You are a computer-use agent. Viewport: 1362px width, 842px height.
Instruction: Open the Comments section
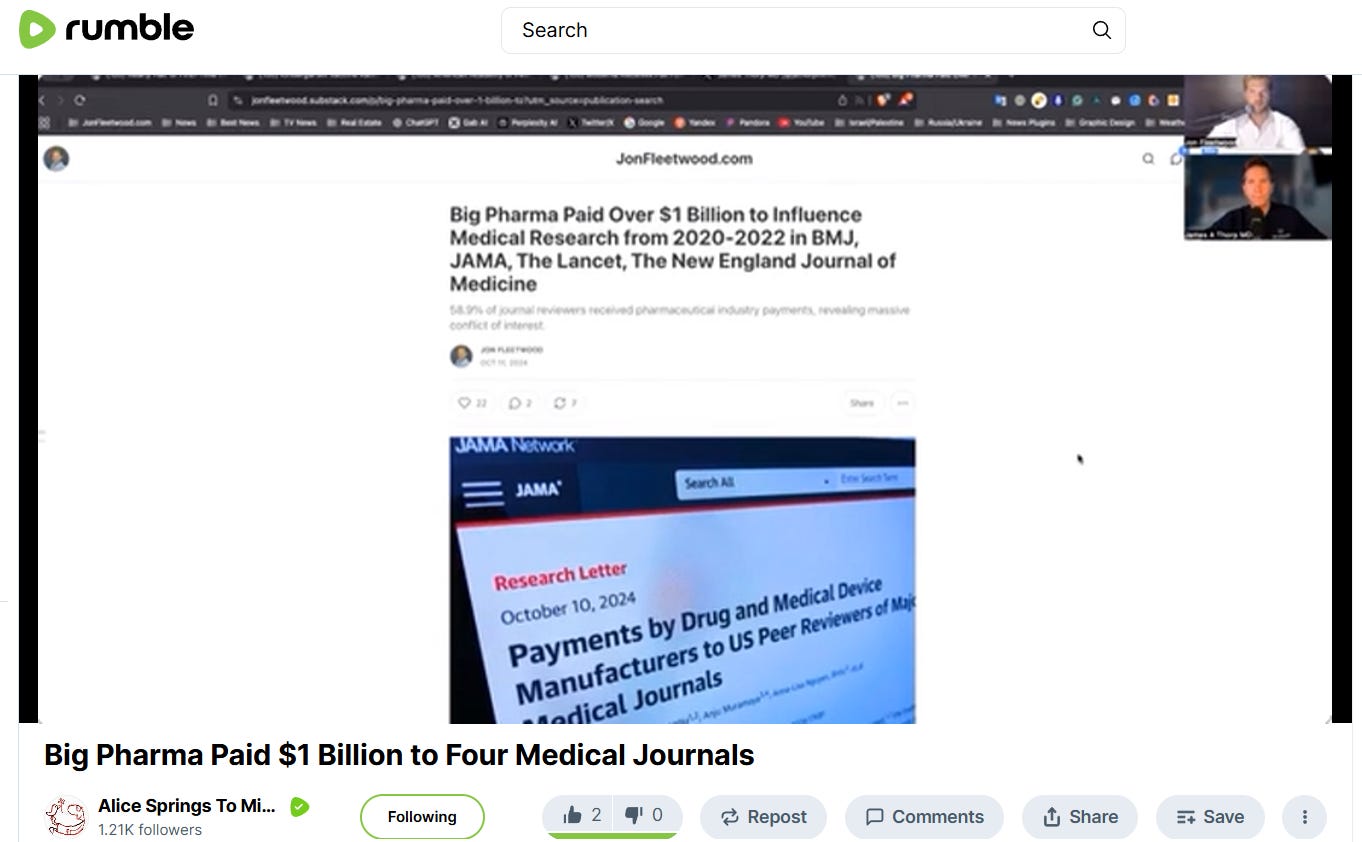924,817
